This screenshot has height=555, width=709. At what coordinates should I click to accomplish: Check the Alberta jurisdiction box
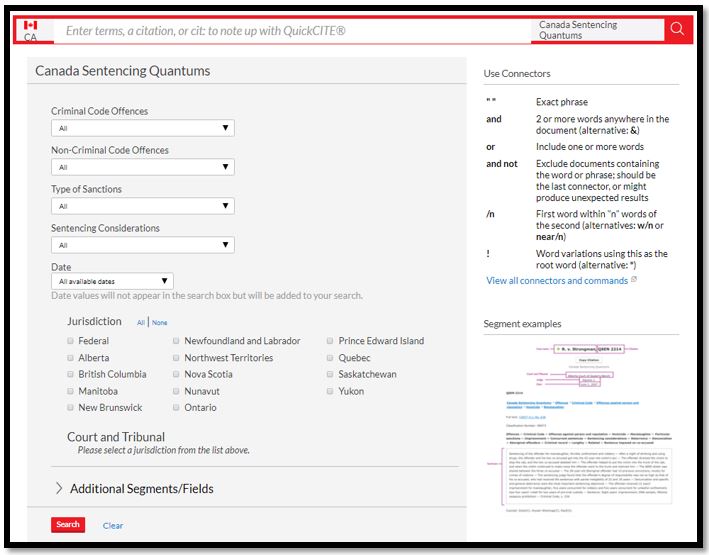70,358
